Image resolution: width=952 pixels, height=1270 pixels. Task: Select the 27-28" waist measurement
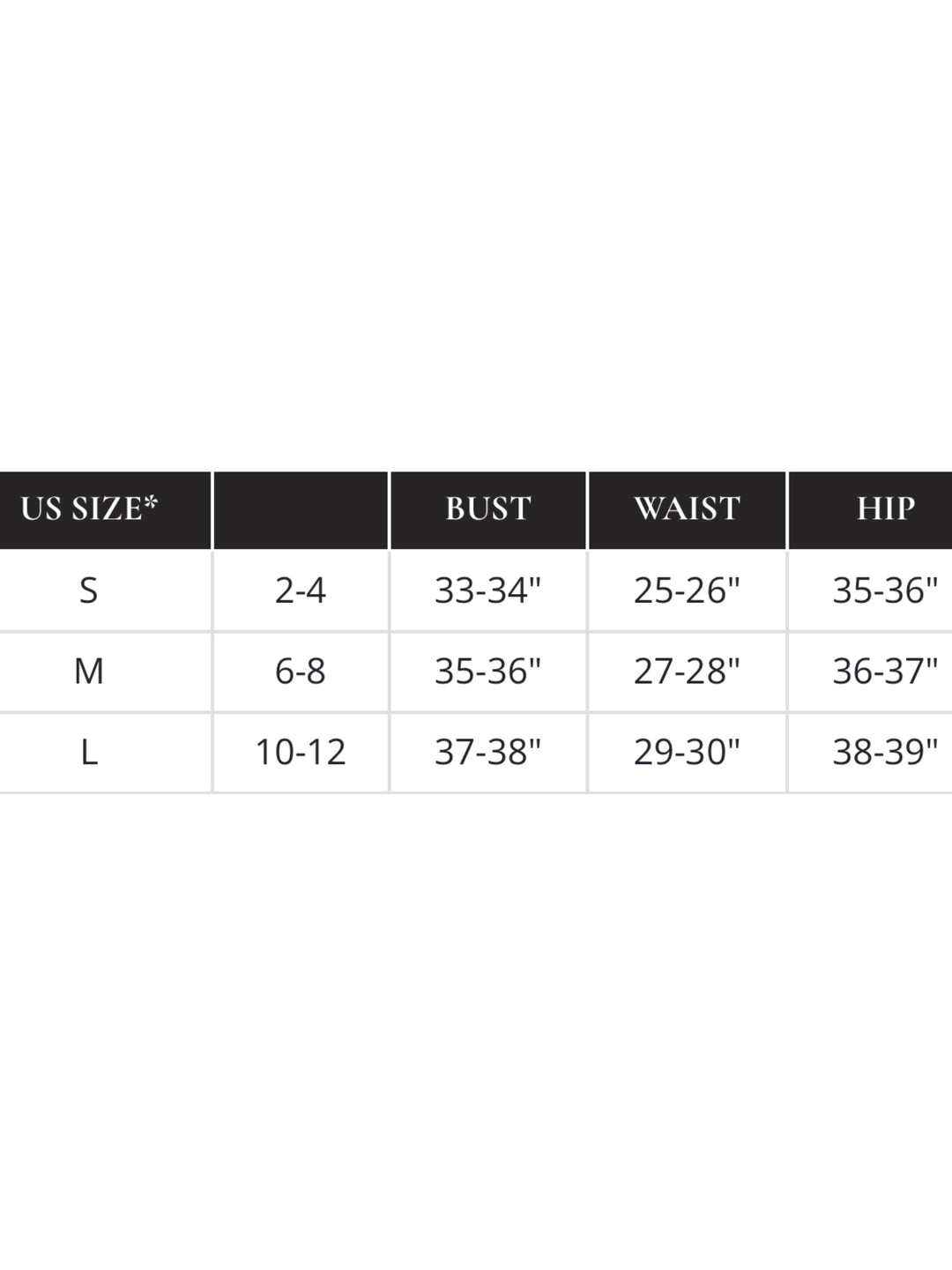tap(687, 671)
